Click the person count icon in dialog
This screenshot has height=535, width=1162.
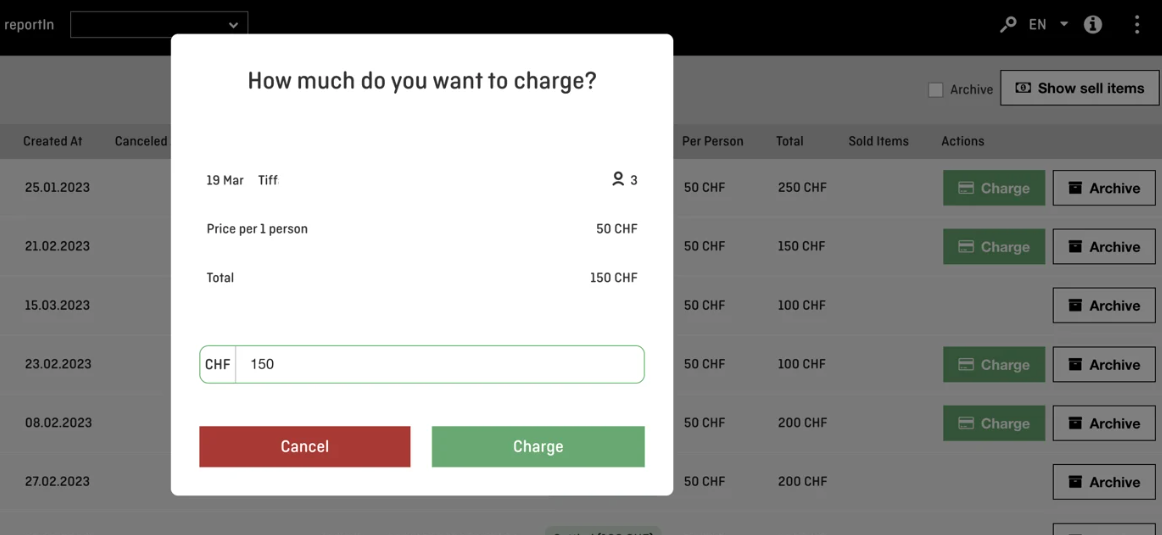point(617,179)
